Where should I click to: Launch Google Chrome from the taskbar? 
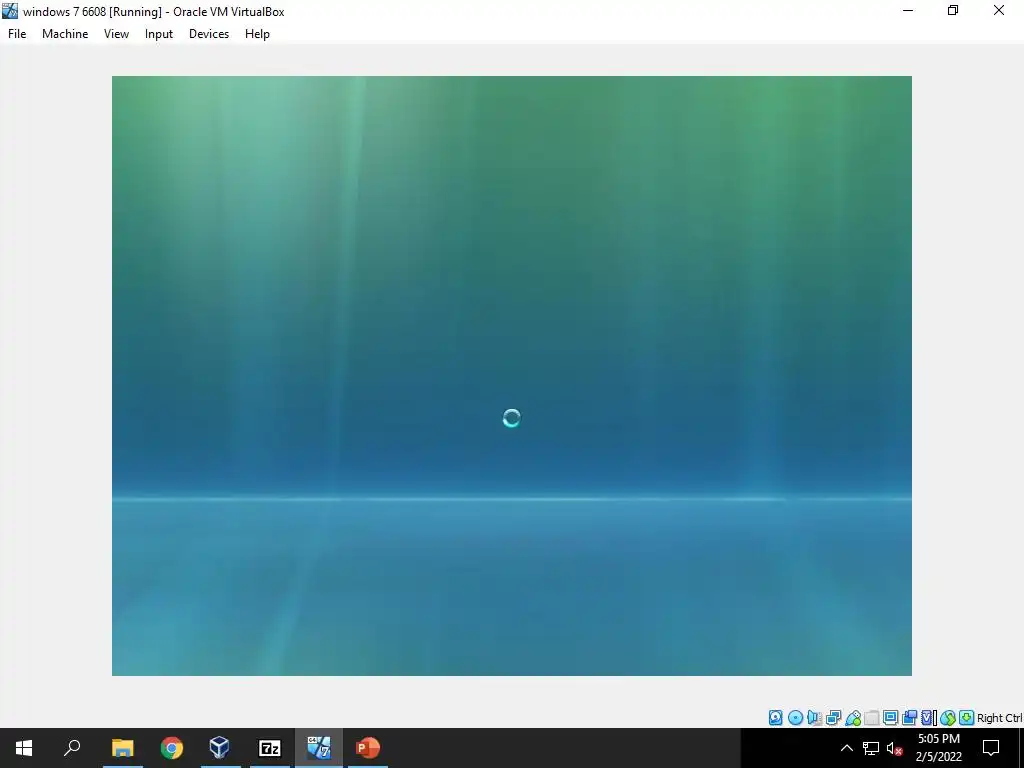pyautogui.click(x=172, y=748)
